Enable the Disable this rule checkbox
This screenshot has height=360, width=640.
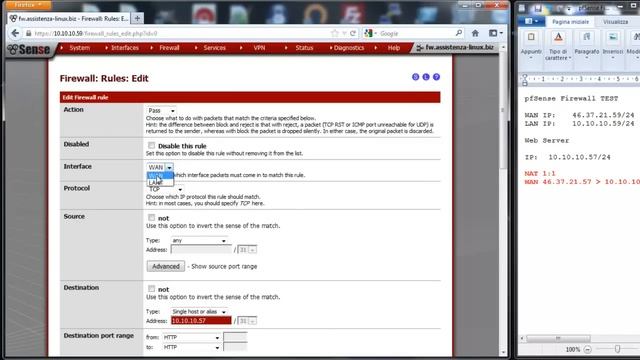pyautogui.click(x=151, y=146)
